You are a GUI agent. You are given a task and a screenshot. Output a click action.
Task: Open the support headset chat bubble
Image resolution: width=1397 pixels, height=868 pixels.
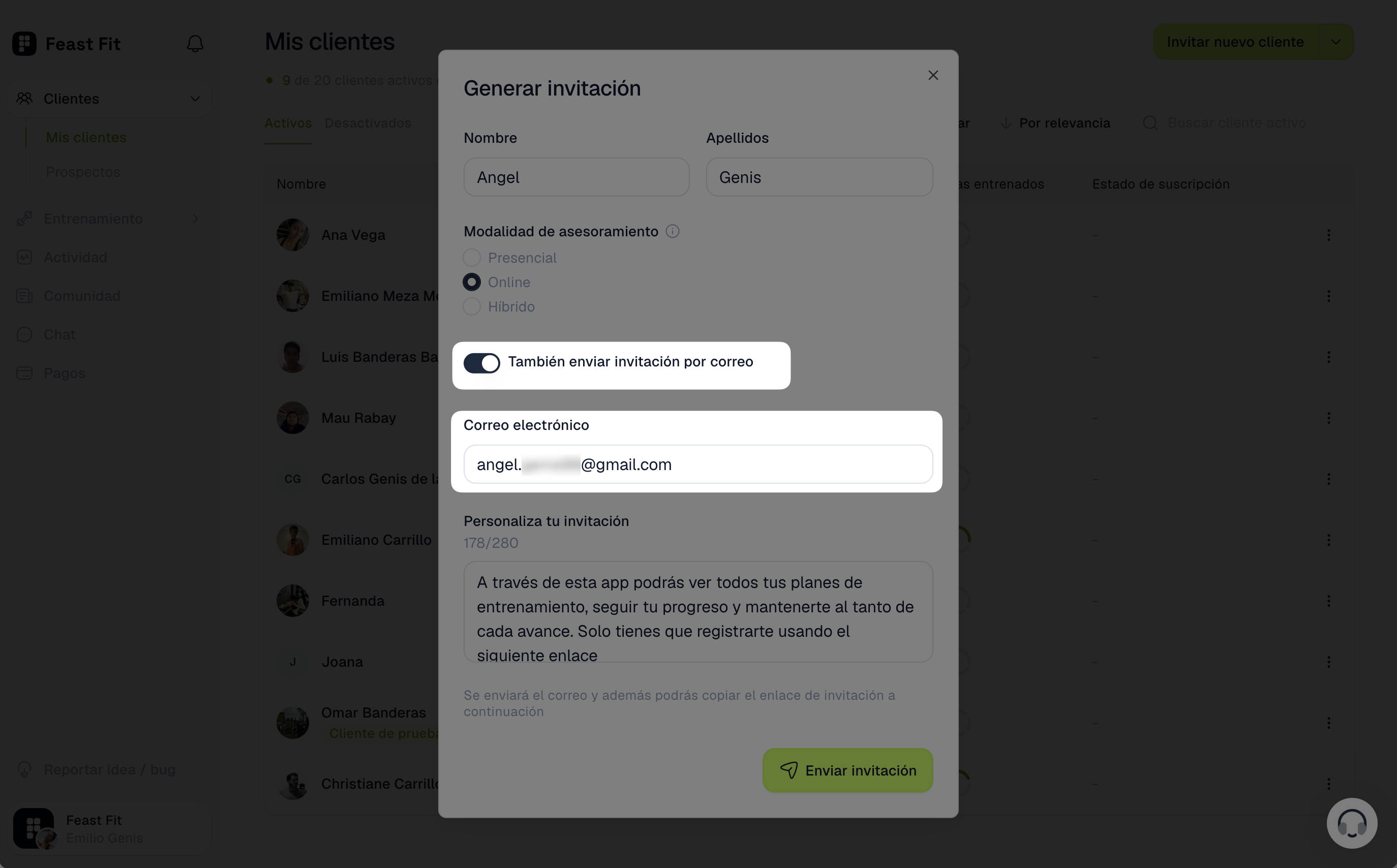coord(1352,823)
